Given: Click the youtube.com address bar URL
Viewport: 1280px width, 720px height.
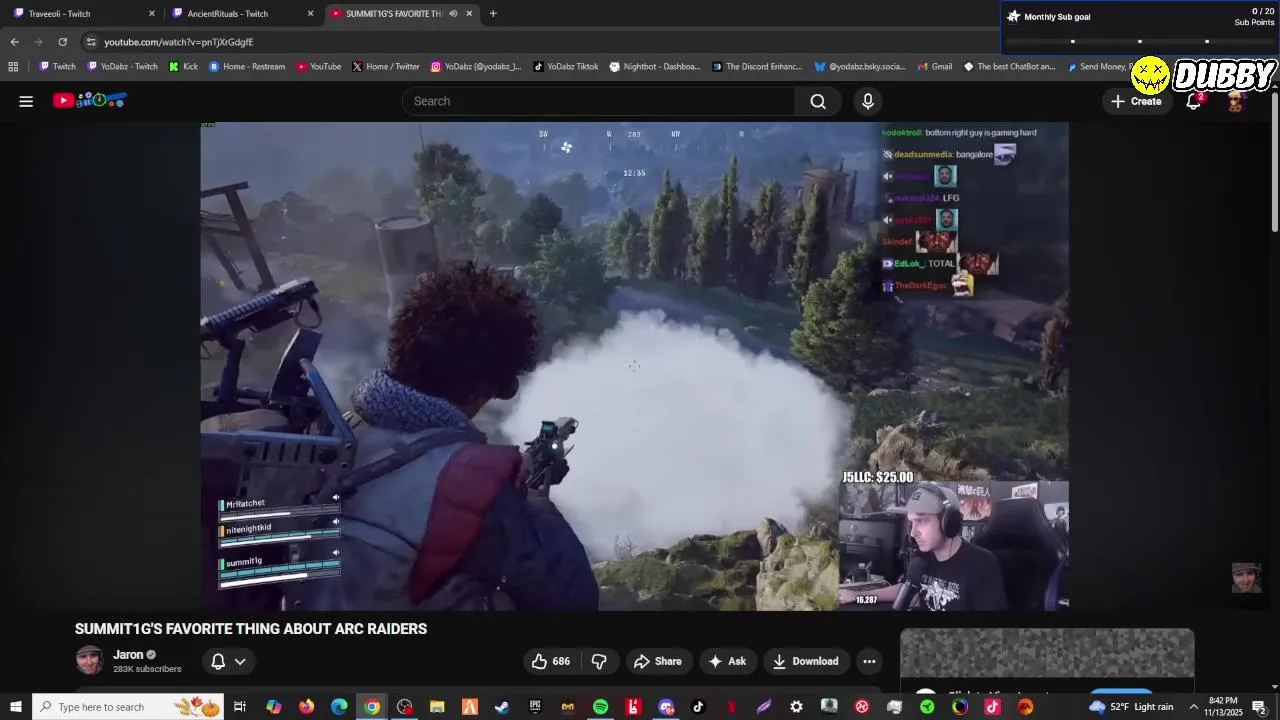Looking at the screenshot, I should tap(179, 42).
